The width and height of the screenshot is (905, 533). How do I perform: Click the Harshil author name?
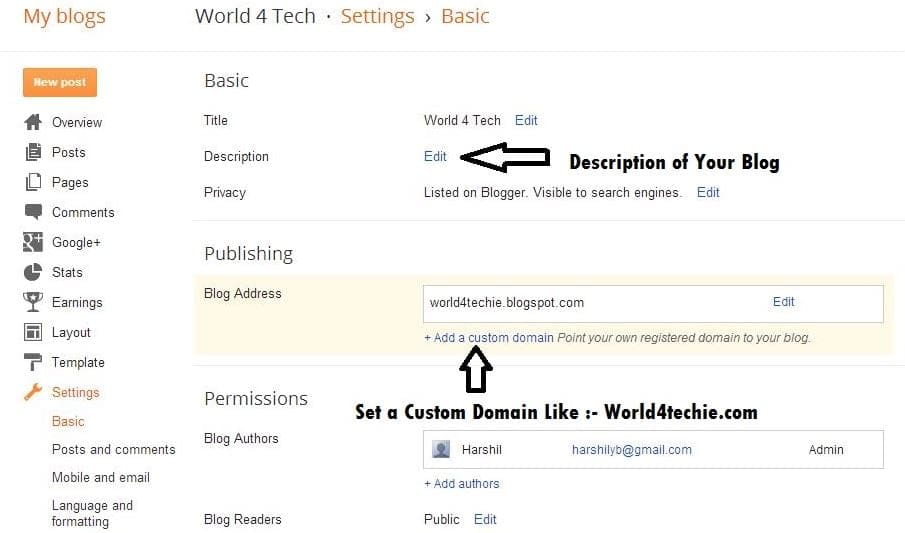click(x=481, y=449)
